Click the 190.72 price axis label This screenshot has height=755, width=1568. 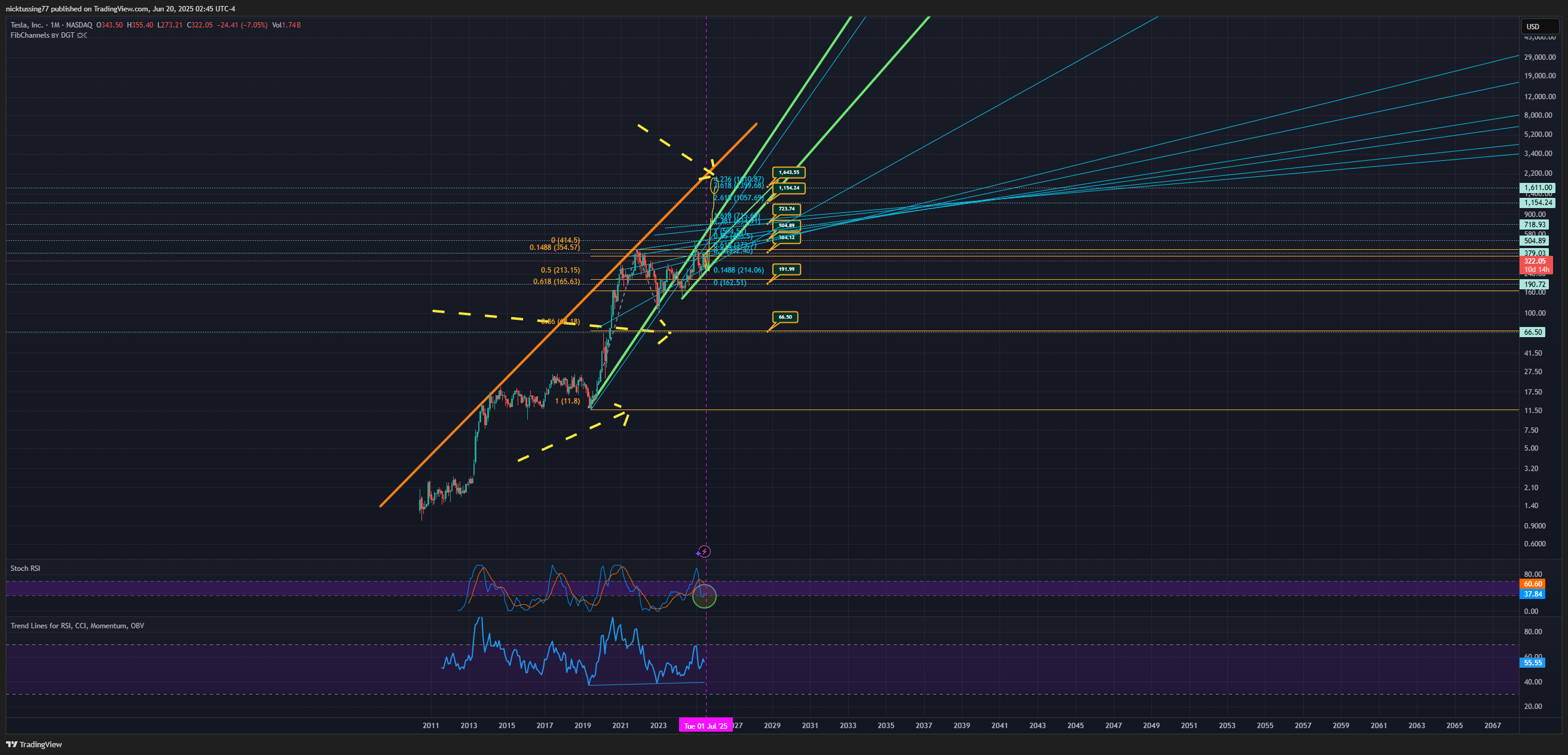[1535, 285]
